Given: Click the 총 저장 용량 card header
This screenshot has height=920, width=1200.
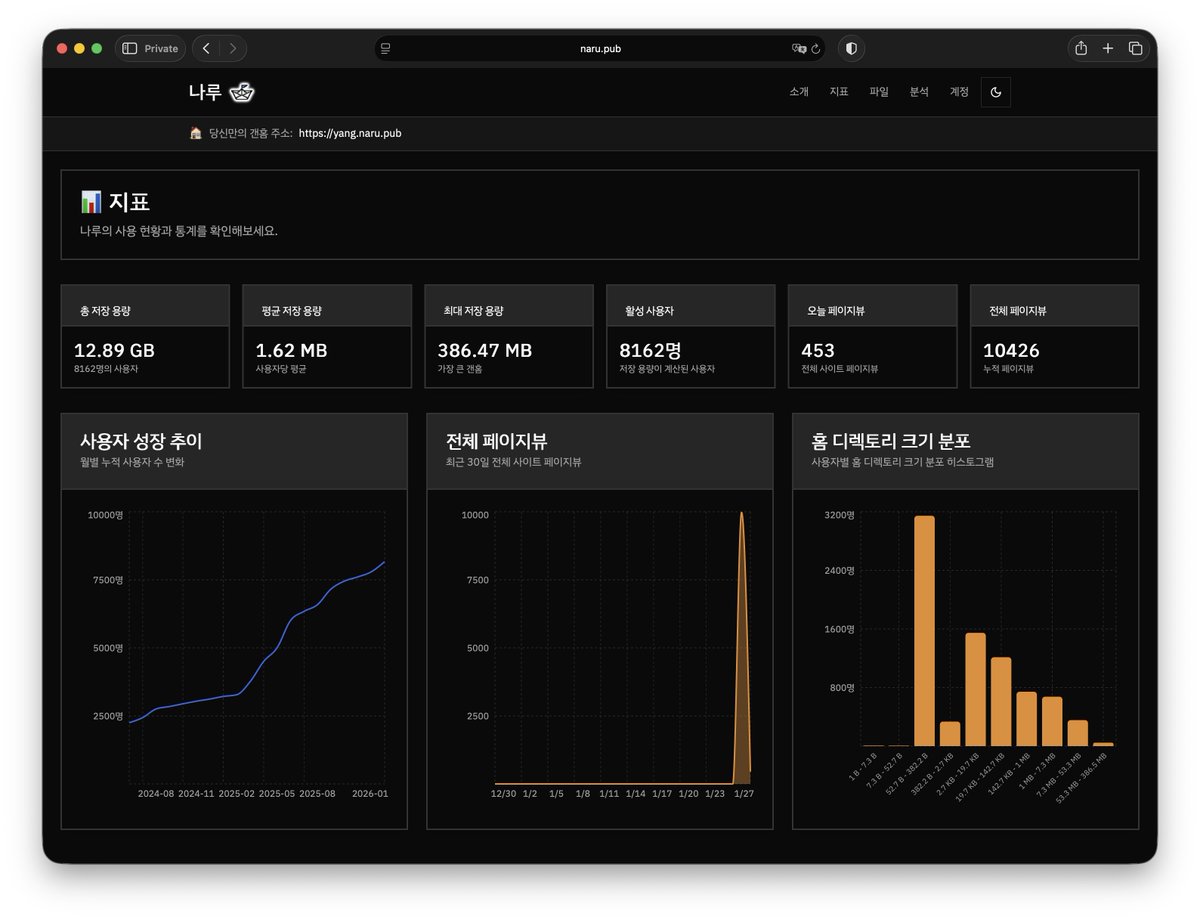Looking at the screenshot, I should [x=145, y=306].
